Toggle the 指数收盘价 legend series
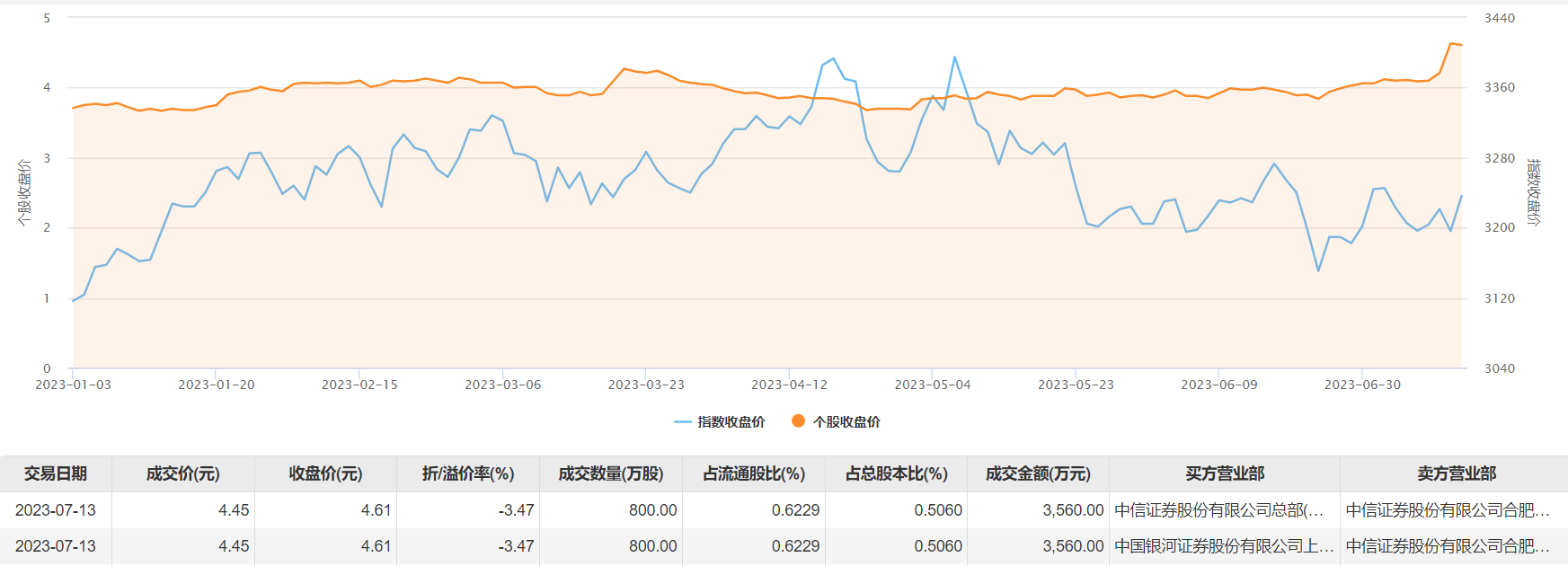 point(720,421)
